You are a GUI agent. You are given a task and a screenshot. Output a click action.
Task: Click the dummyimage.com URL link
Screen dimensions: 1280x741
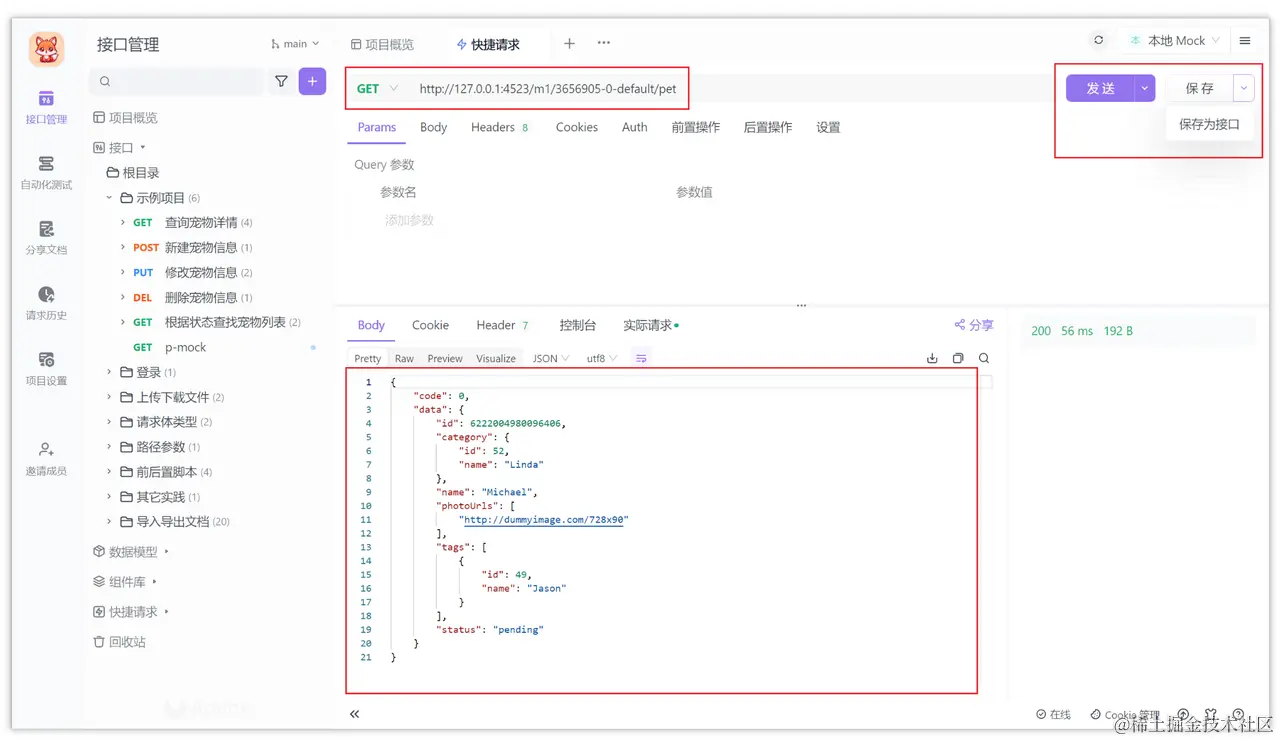544,520
